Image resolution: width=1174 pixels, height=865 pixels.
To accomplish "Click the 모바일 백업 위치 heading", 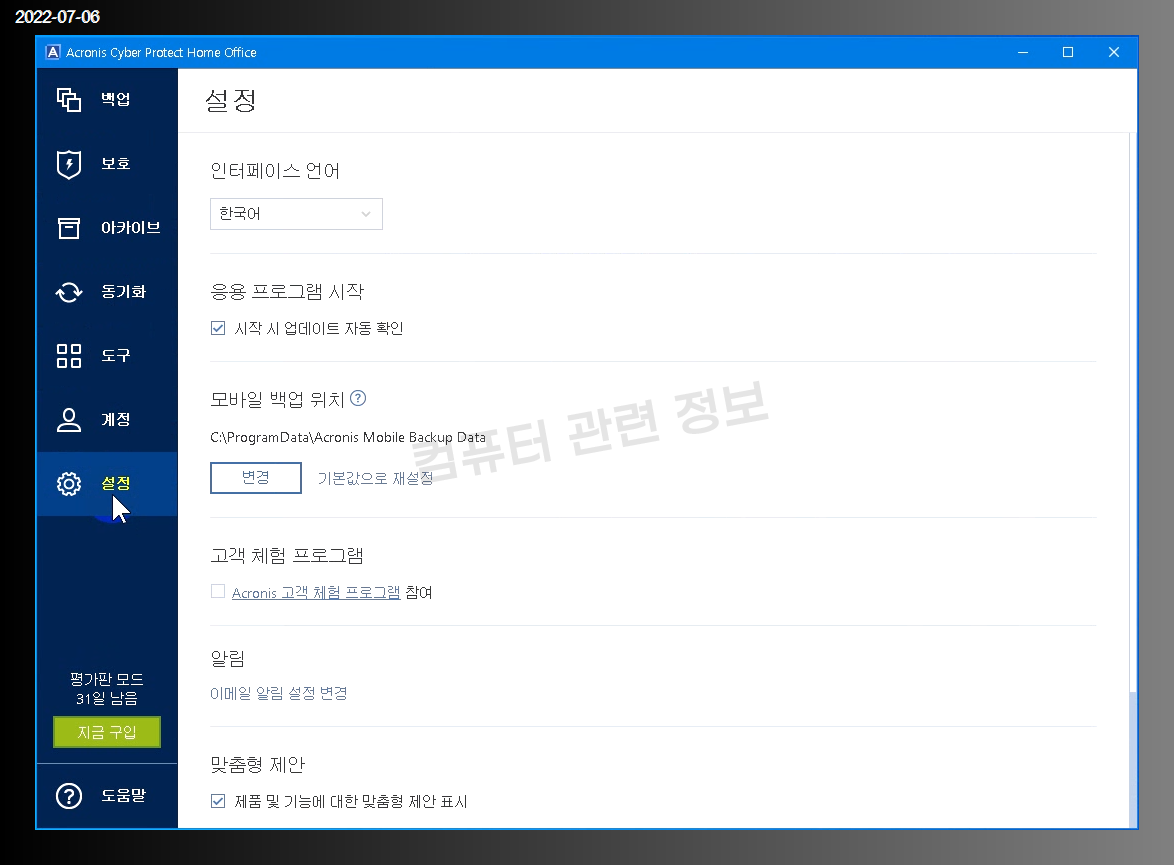I will [277, 399].
